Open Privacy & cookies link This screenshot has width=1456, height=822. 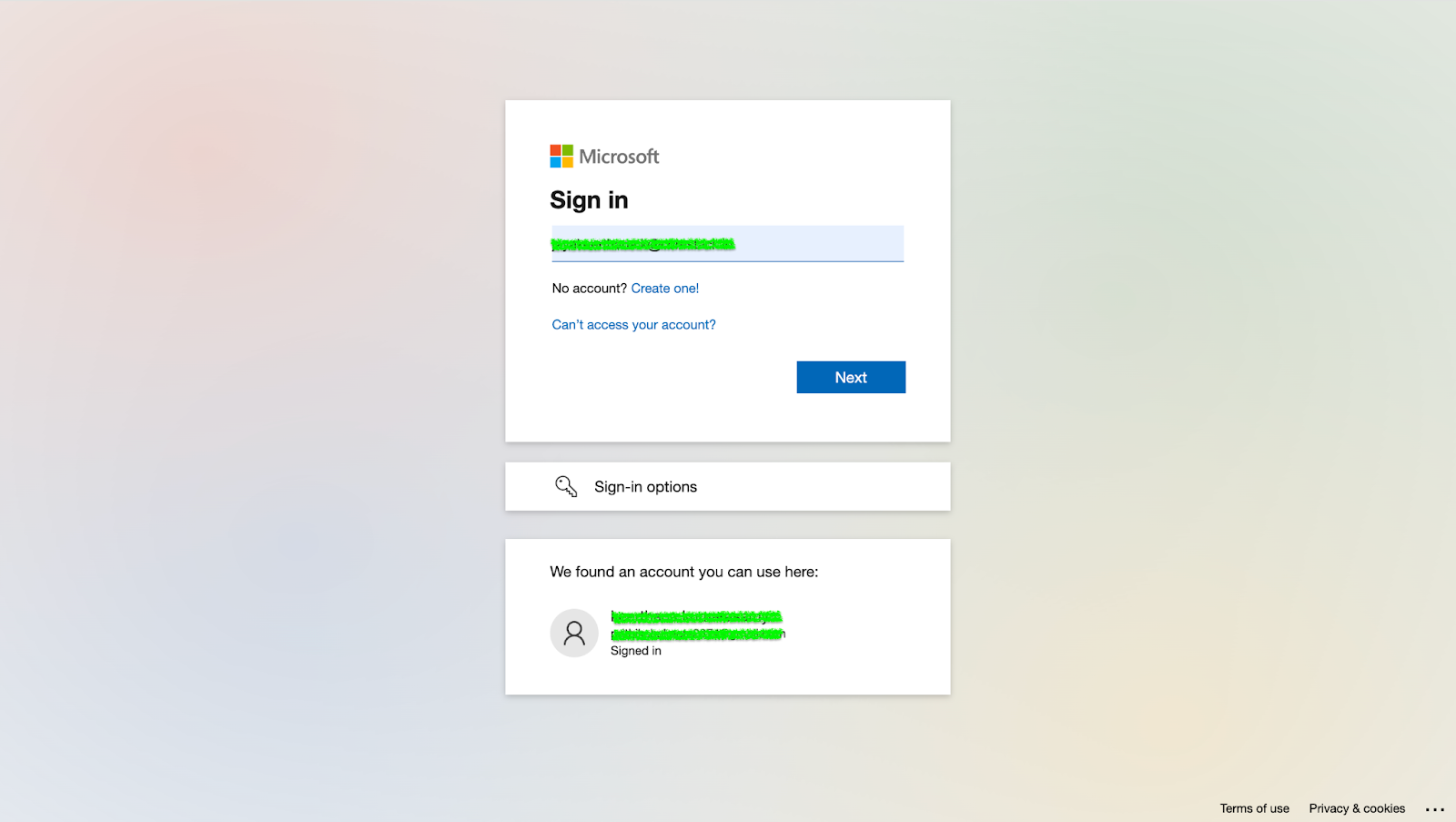(1357, 808)
